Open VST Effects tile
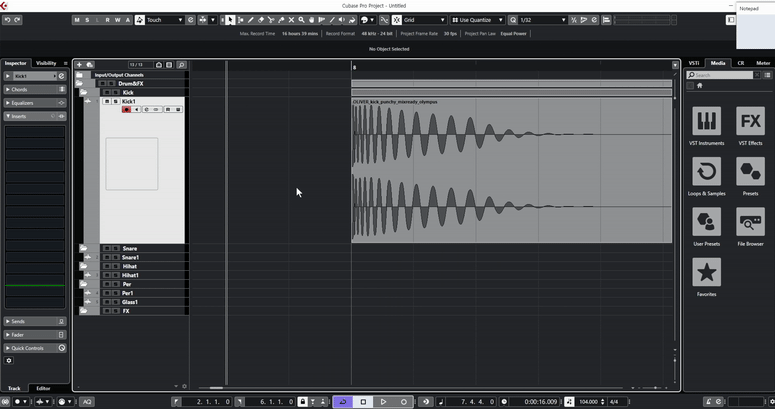This screenshot has width=775, height=409. coord(750,121)
